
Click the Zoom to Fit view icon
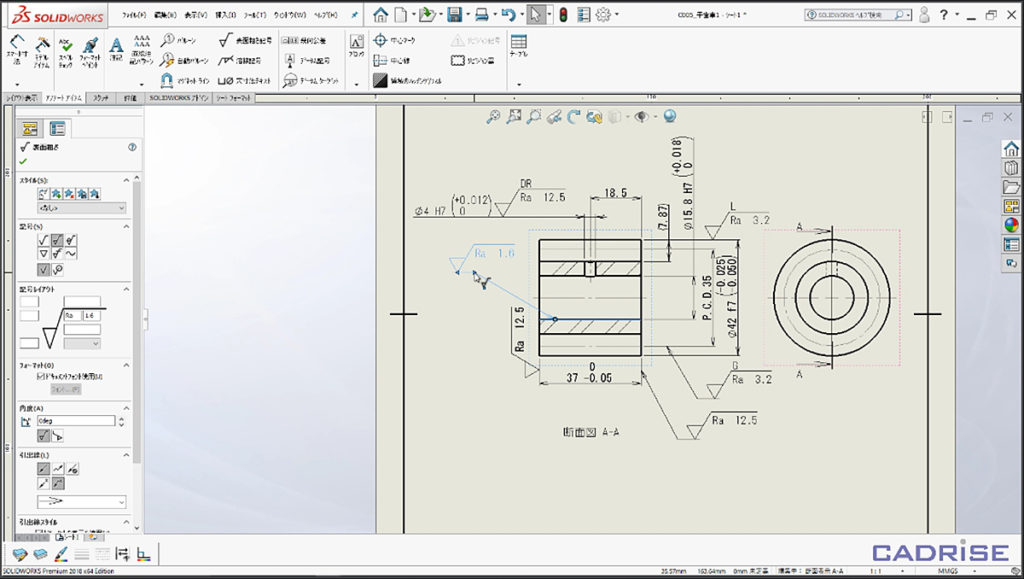pos(493,117)
